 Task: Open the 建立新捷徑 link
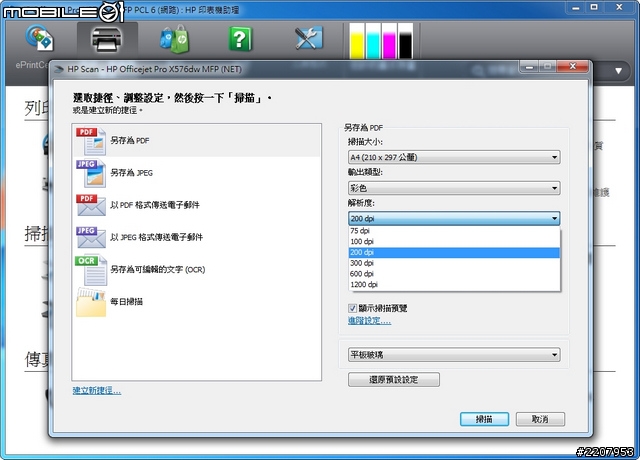pyautogui.click(x=97, y=391)
